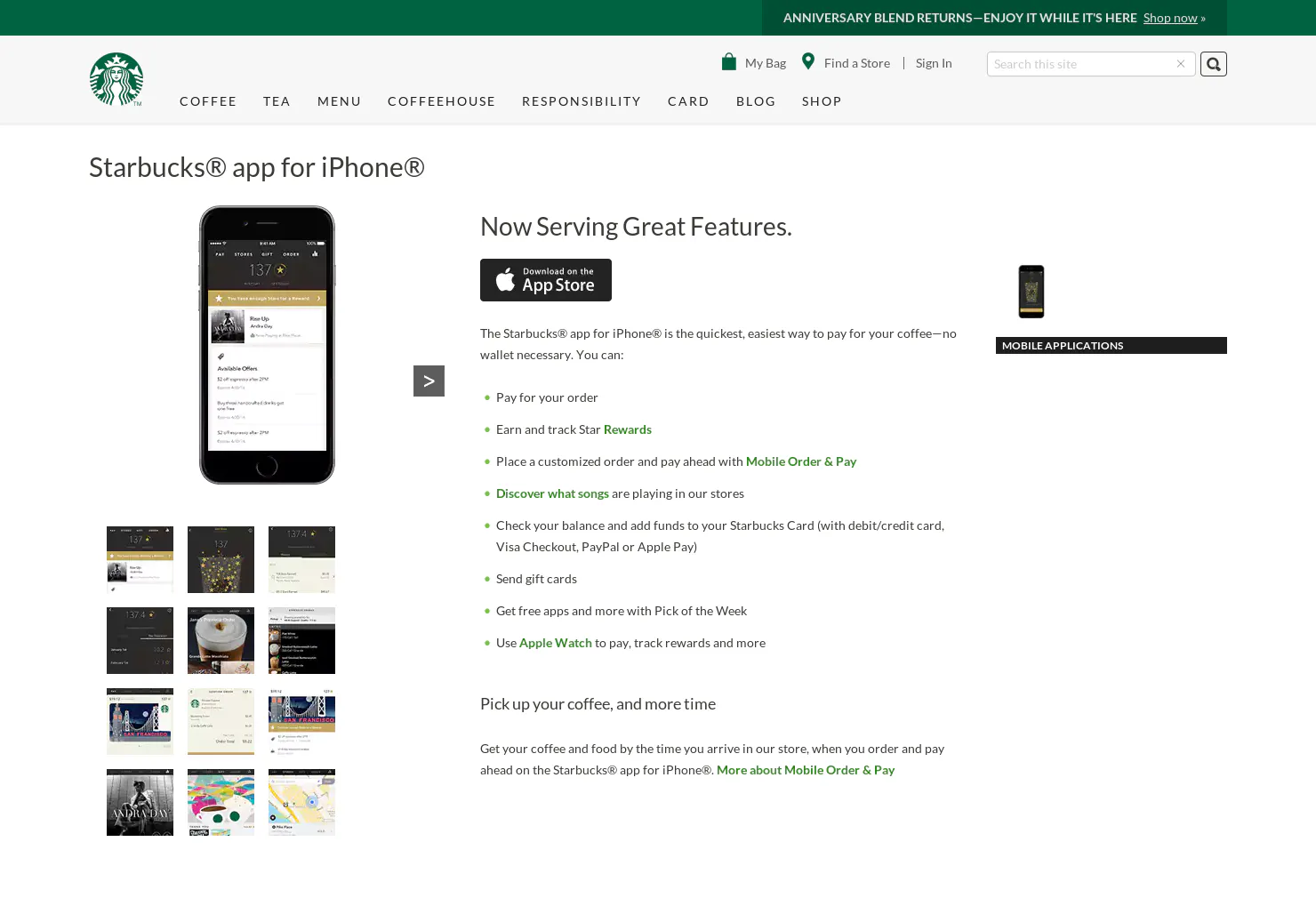Select the dark menu list thumbnail
1316x922 pixels.
301,640
